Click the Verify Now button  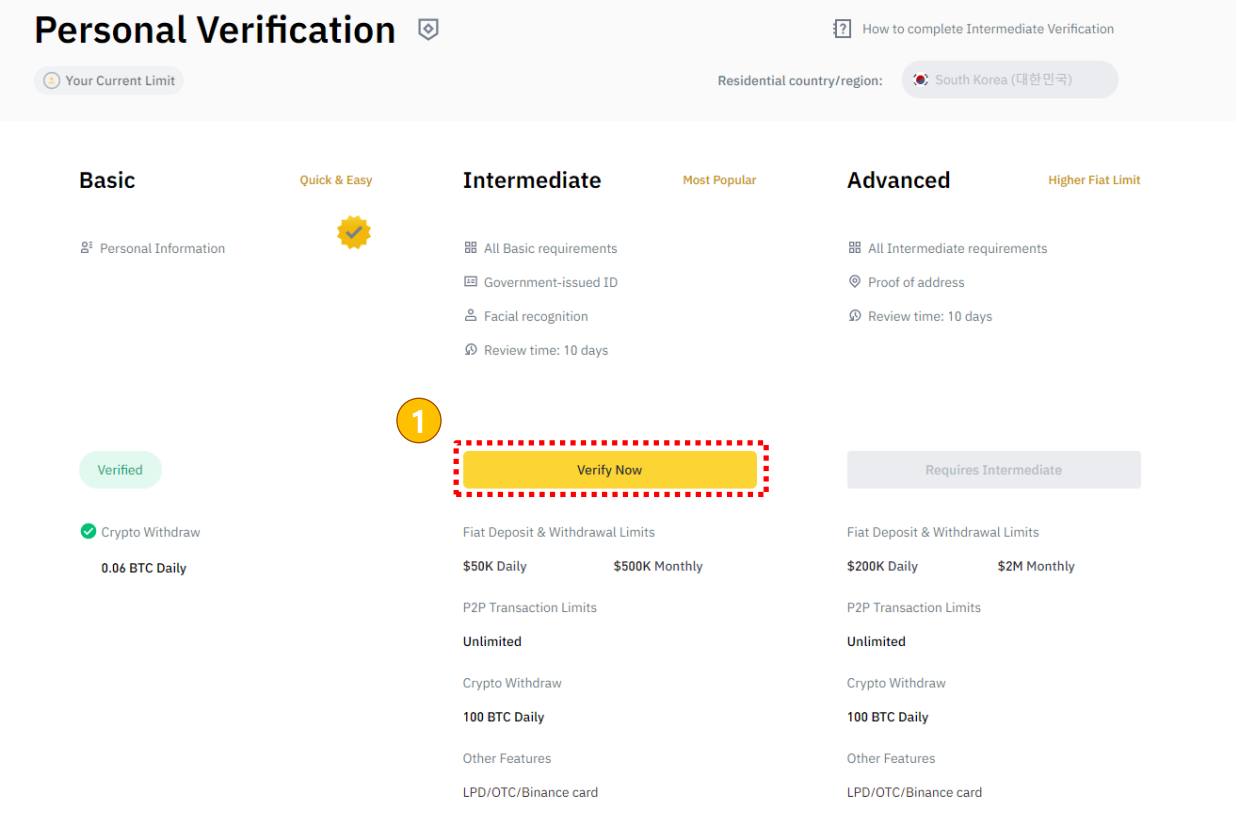click(x=609, y=470)
